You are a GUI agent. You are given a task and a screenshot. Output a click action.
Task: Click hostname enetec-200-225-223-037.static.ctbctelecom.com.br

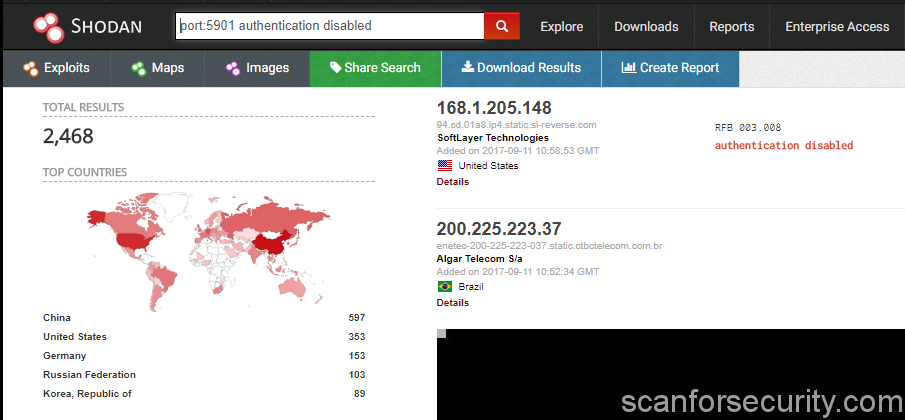[549, 246]
